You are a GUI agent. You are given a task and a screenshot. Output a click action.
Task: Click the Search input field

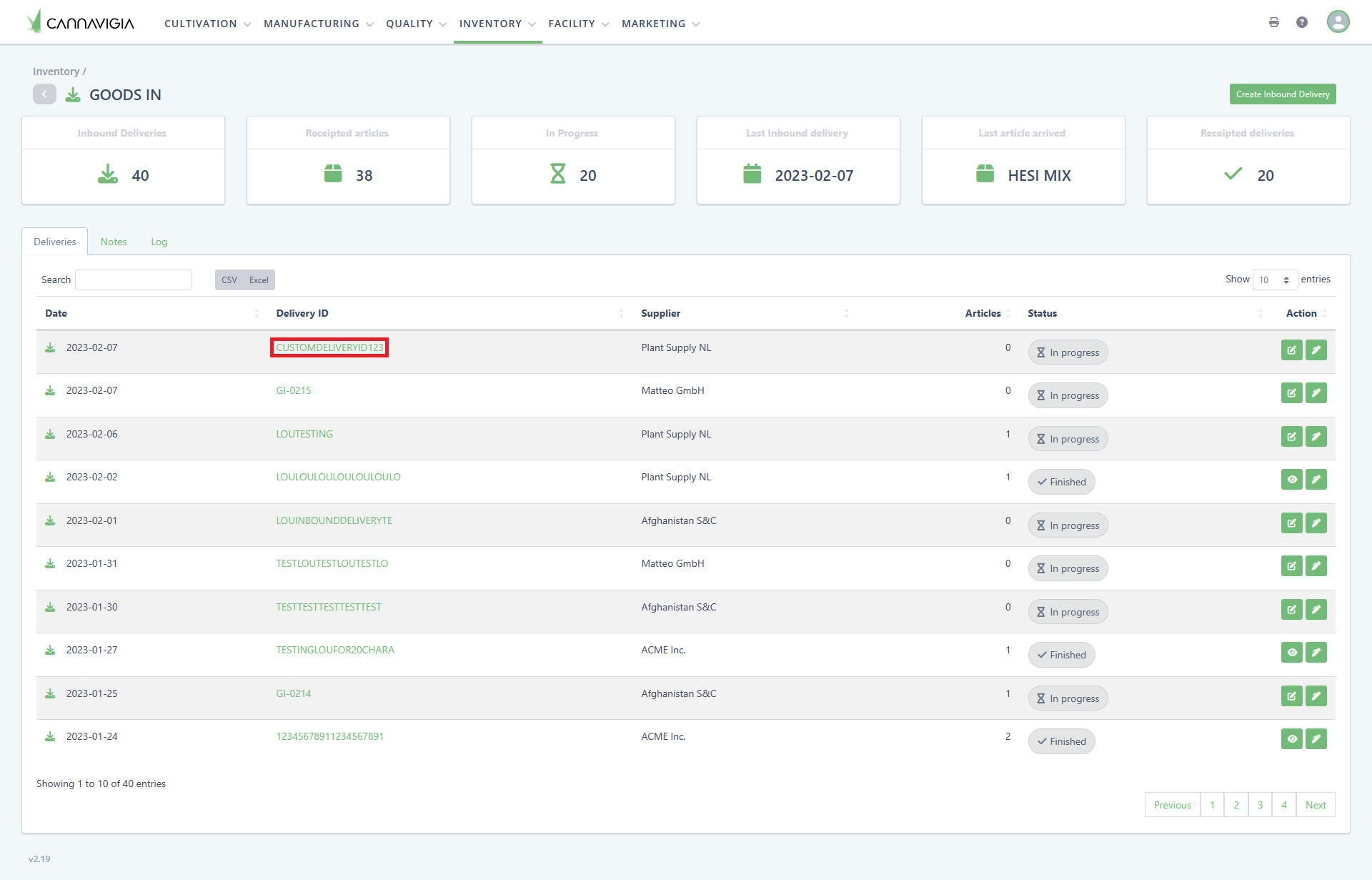pyautogui.click(x=134, y=280)
